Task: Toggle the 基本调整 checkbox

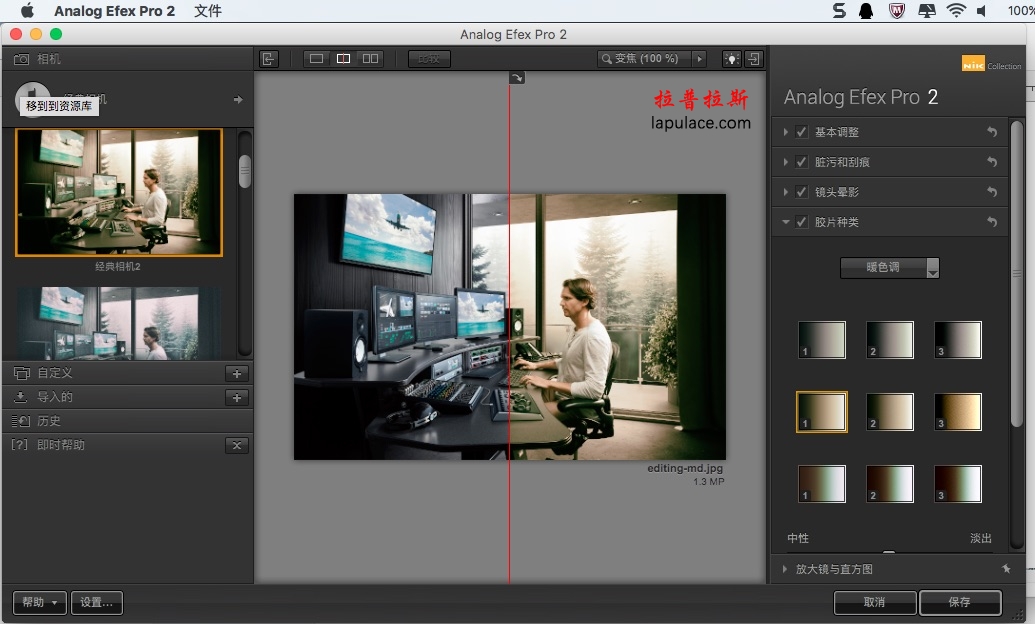Action: (801, 132)
